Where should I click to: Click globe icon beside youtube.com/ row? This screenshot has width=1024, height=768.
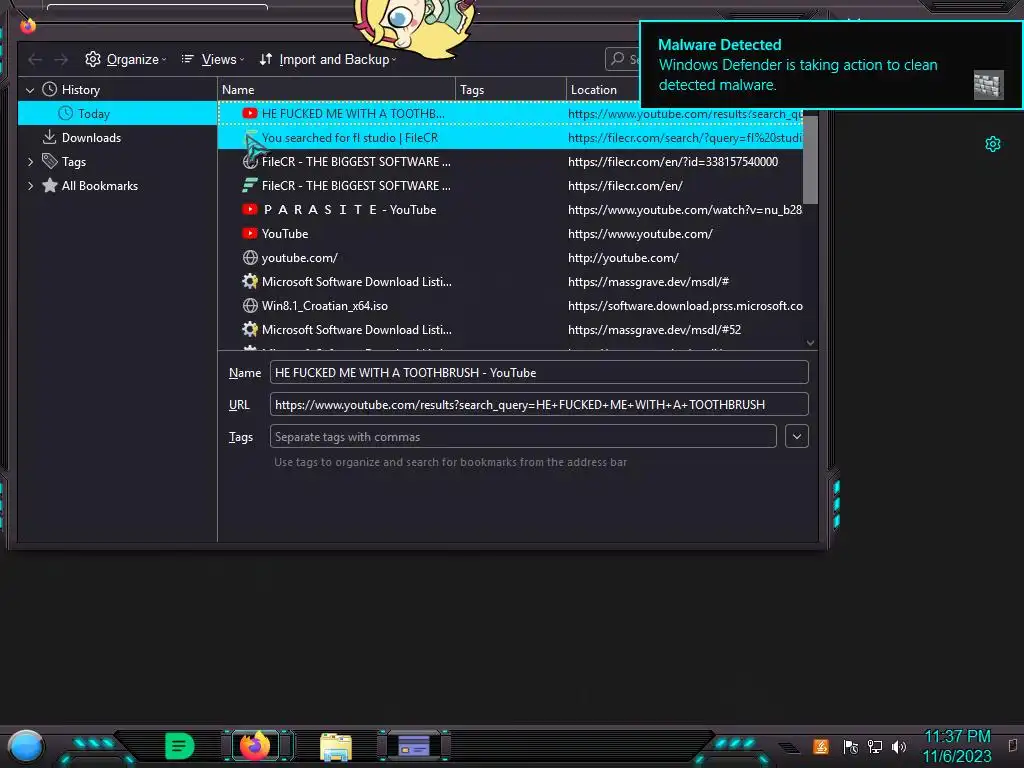(249, 258)
